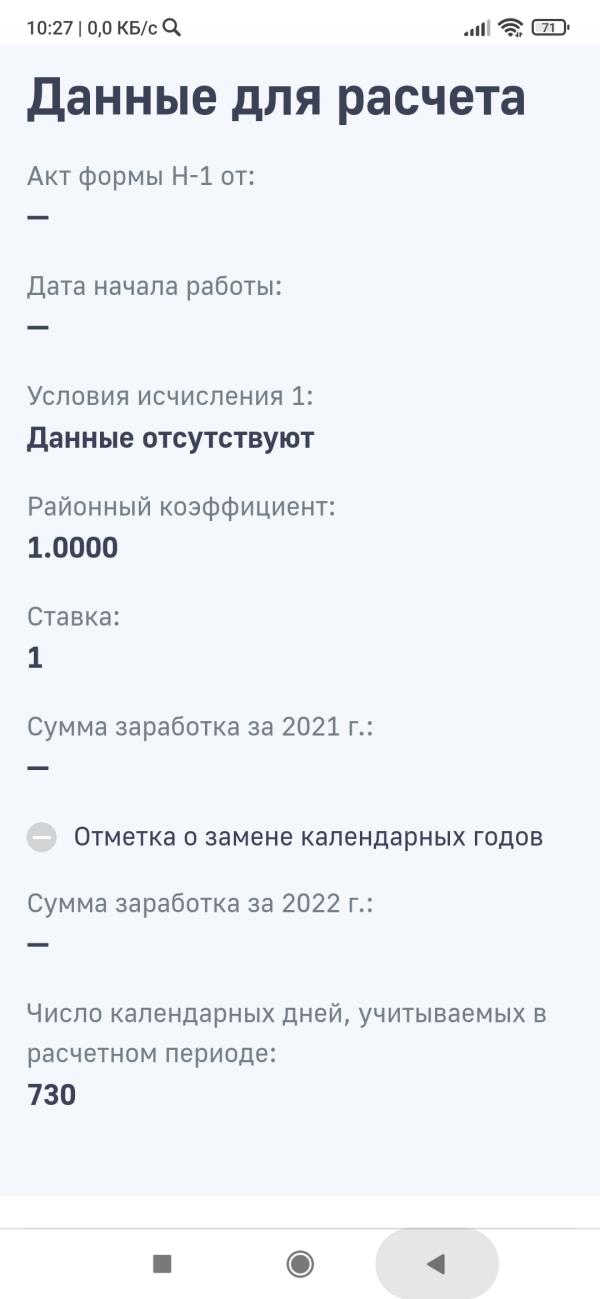
Task: Tap the 'Дата начала работы' label
Action: coord(155,286)
